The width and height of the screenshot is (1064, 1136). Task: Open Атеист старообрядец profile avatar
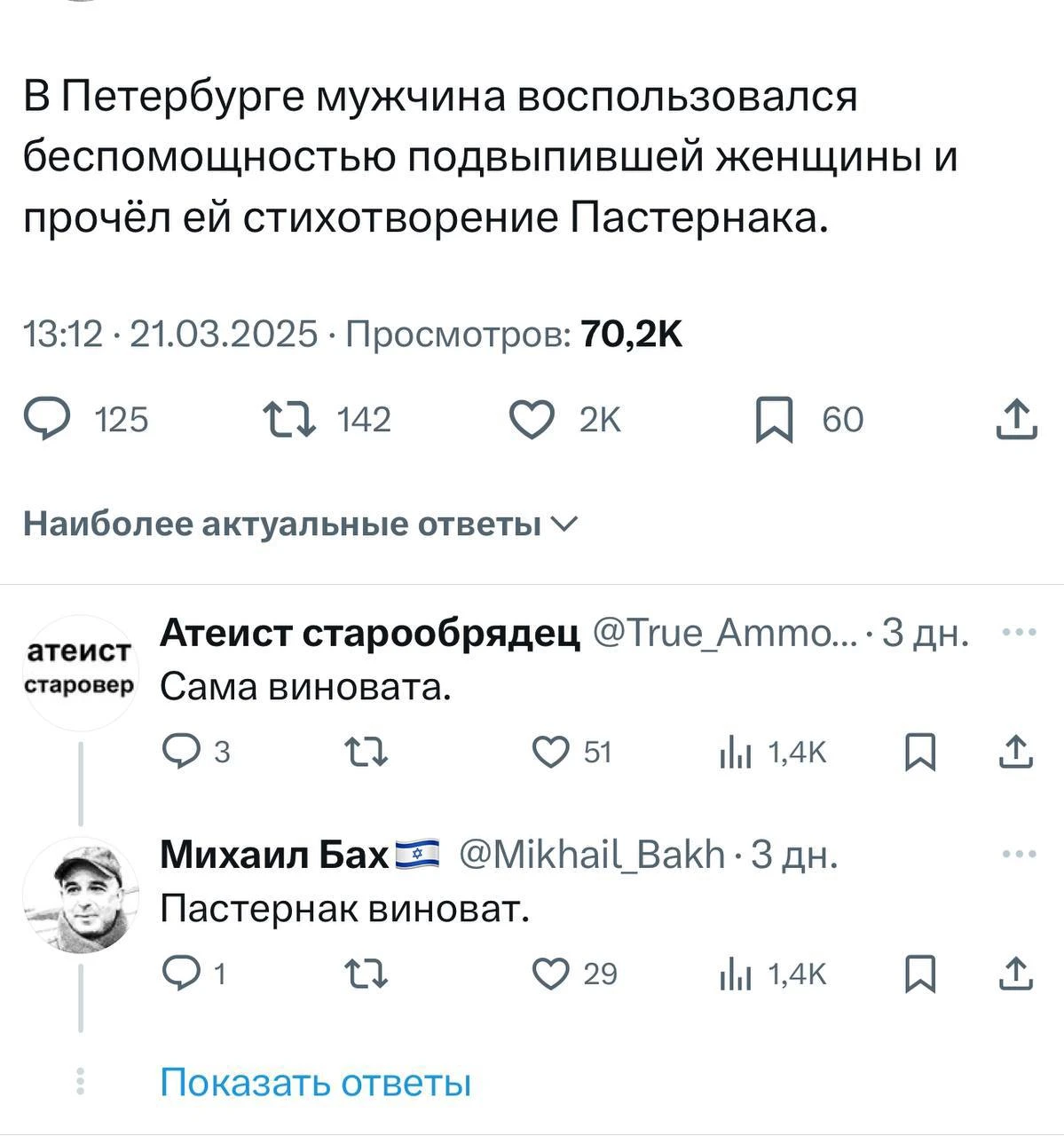(80, 673)
